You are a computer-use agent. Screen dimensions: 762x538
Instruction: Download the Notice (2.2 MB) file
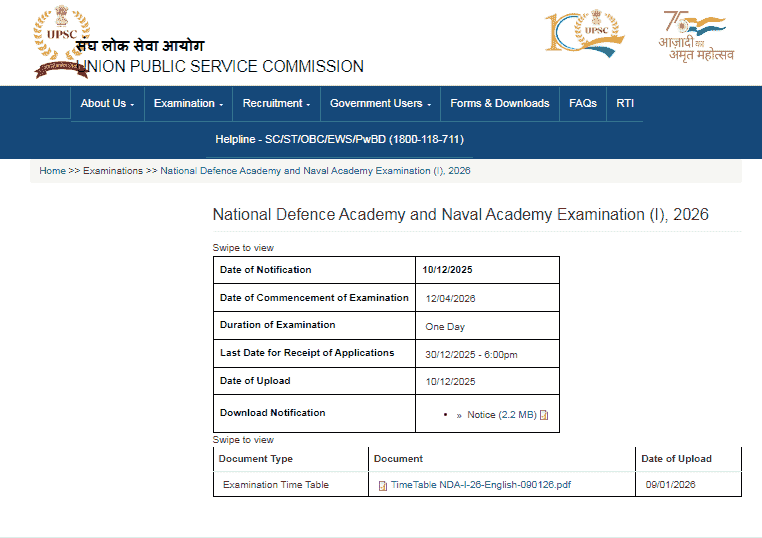502,415
